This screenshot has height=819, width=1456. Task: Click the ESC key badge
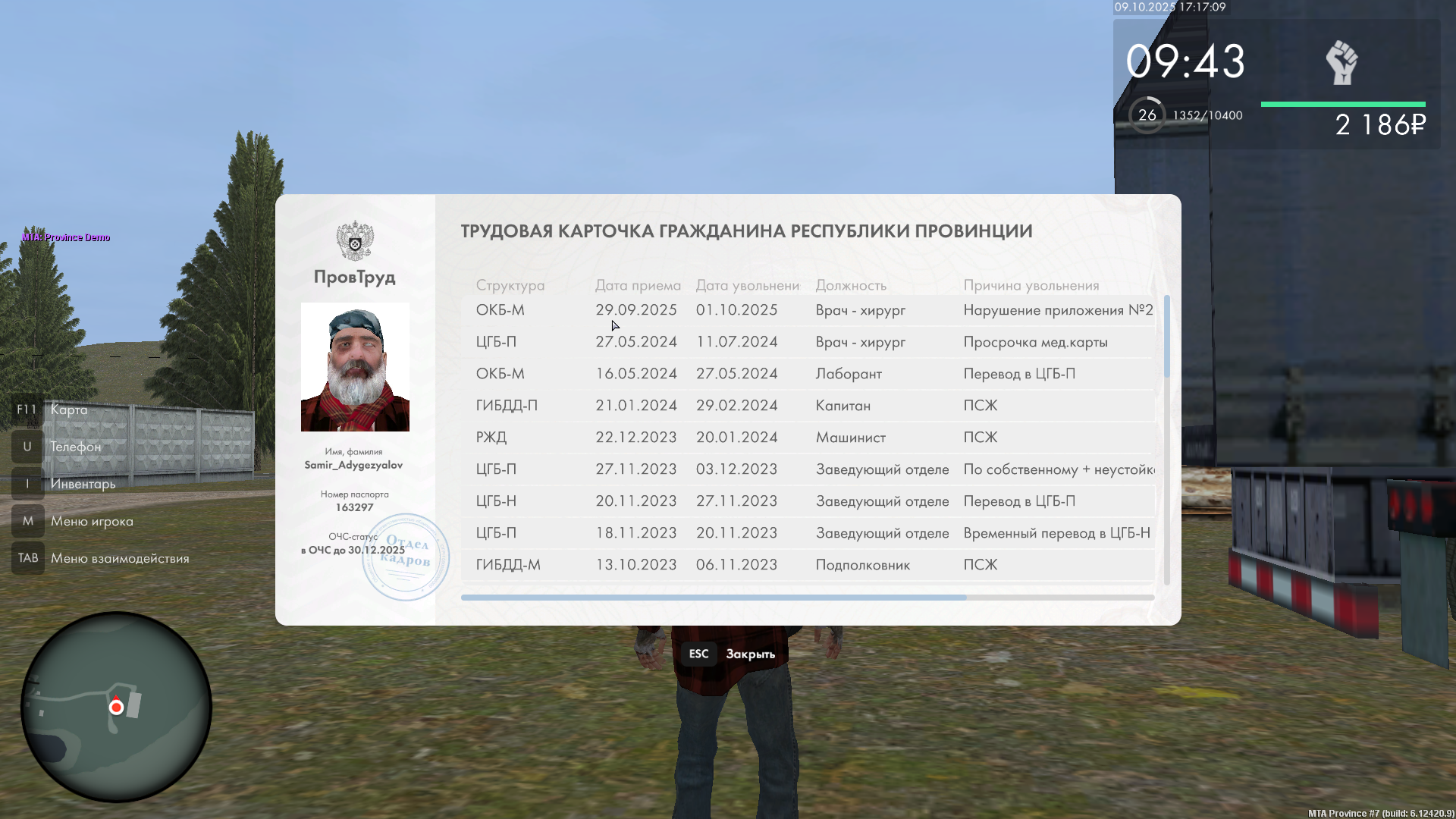698,654
